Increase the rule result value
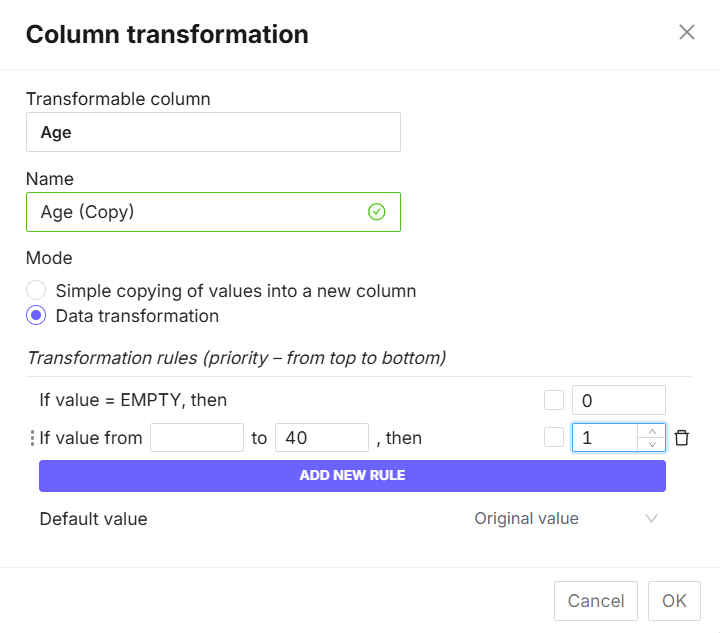720x633 pixels. (x=652, y=431)
